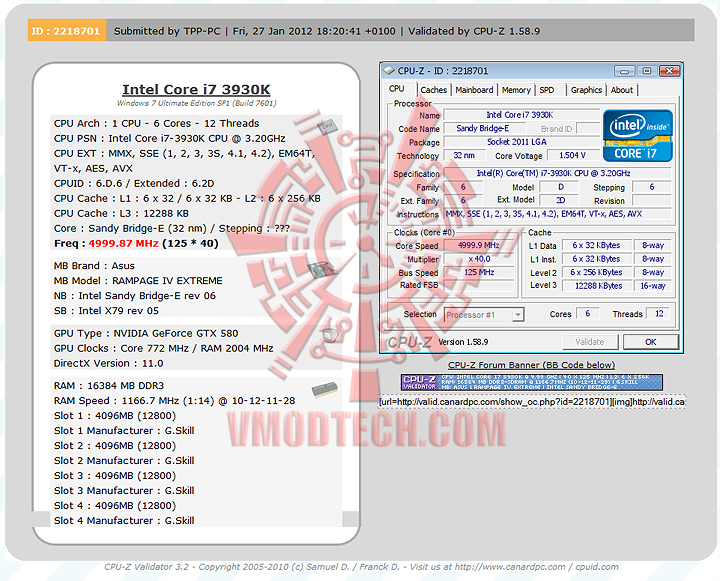Viewport: 720px width, 581px height.
Task: Click the copyright footer canardpc.com text
Action: tap(361, 567)
